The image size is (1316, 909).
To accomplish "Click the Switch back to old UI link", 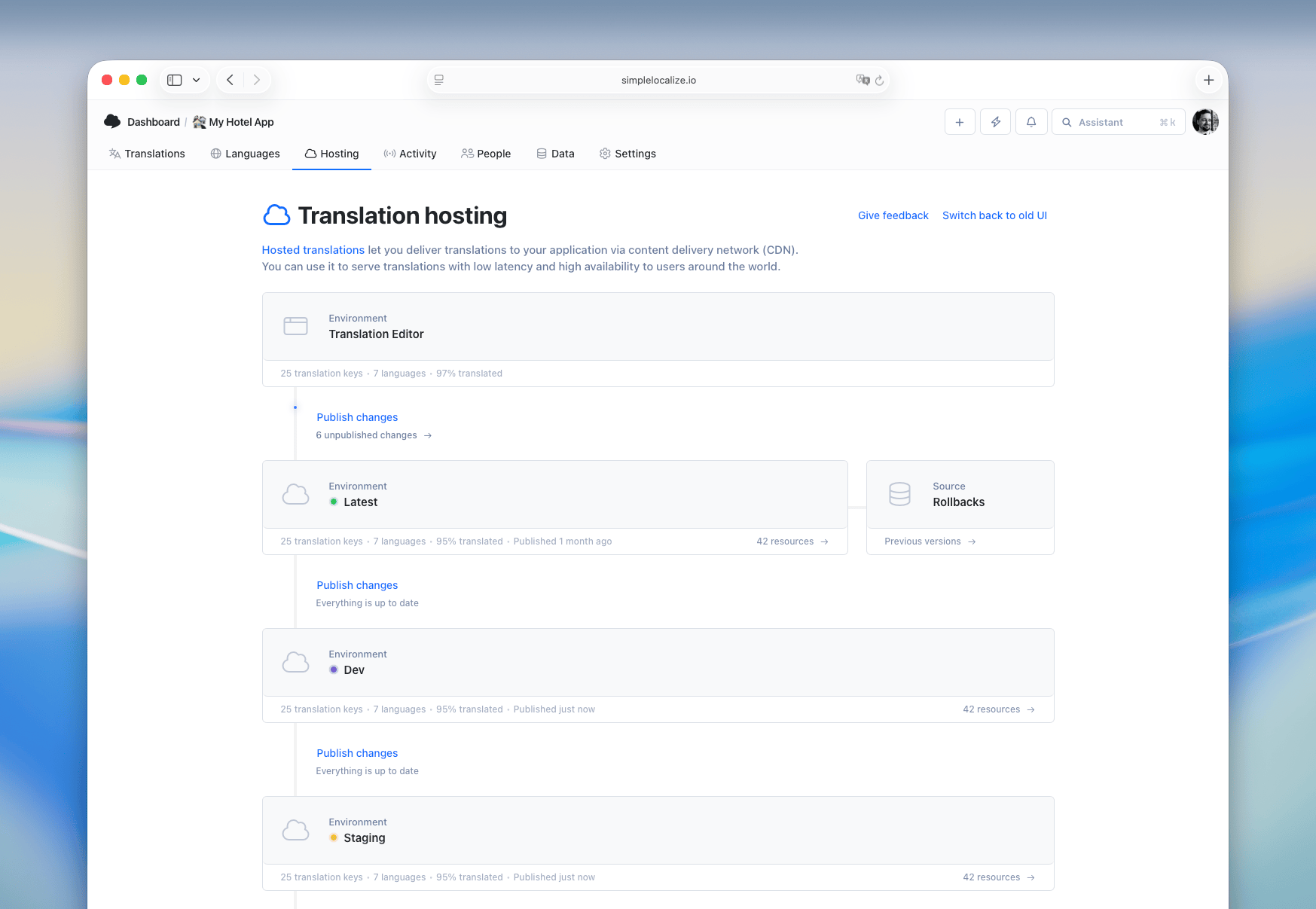I will click(x=994, y=215).
